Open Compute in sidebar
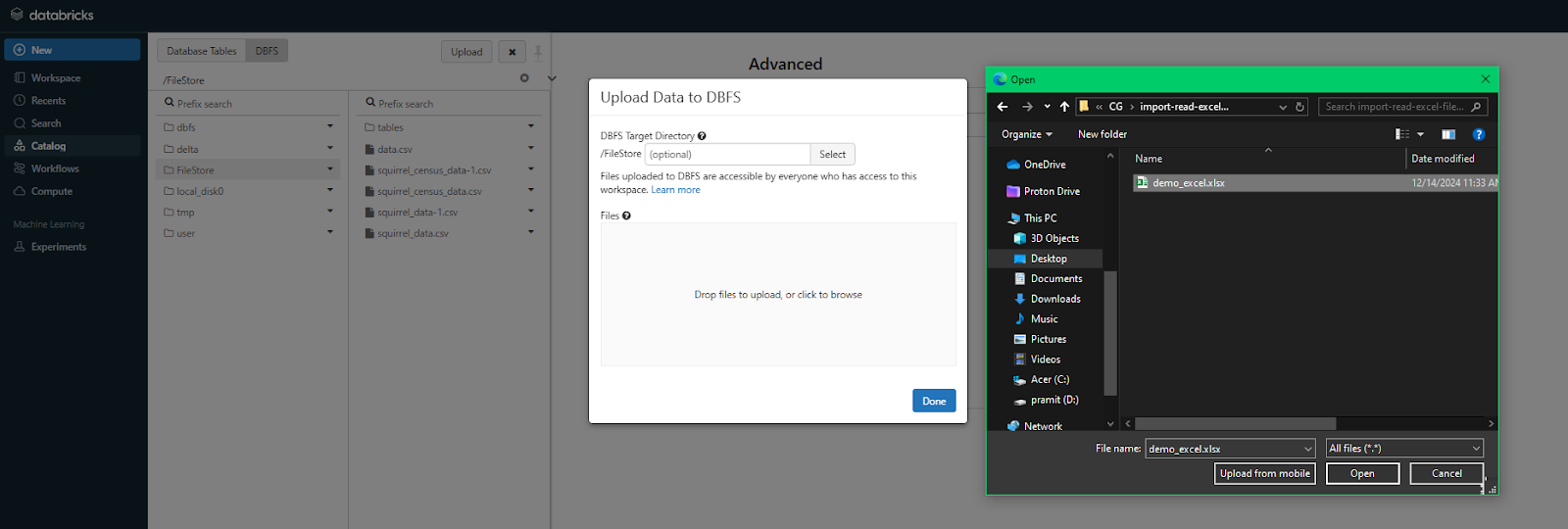This screenshot has height=529, width=1568. click(51, 191)
